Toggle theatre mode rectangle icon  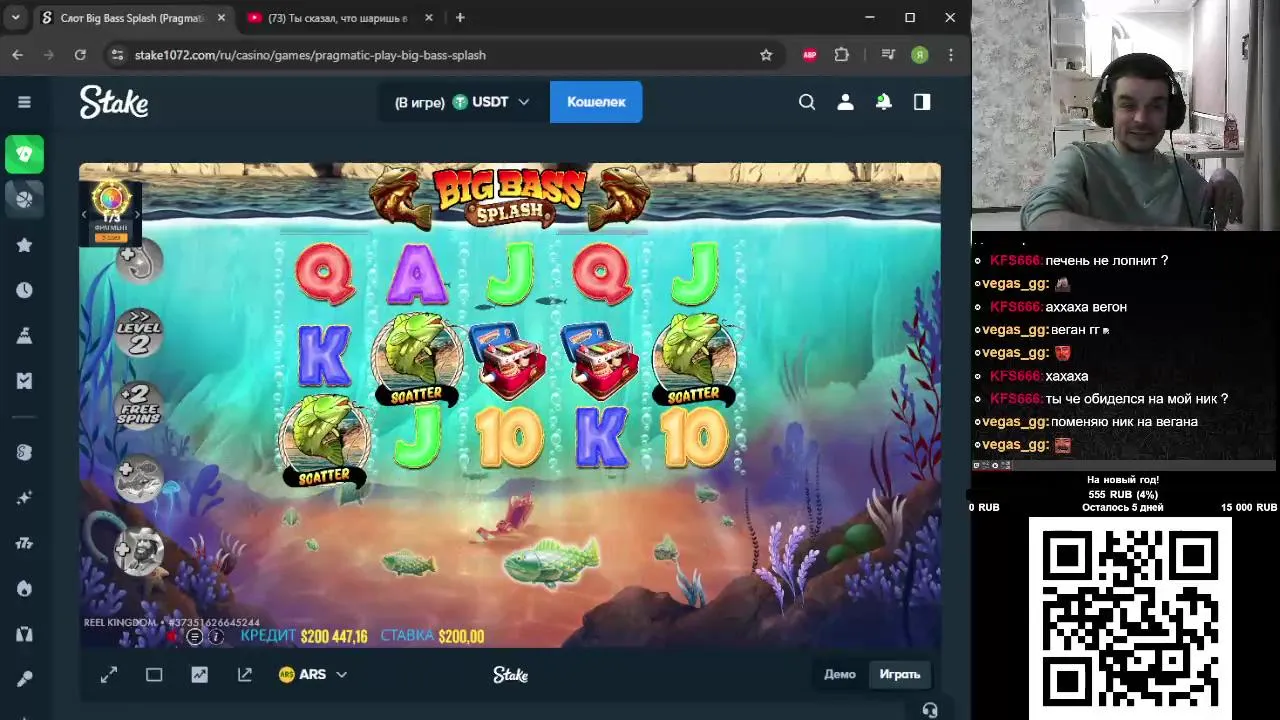coord(154,675)
